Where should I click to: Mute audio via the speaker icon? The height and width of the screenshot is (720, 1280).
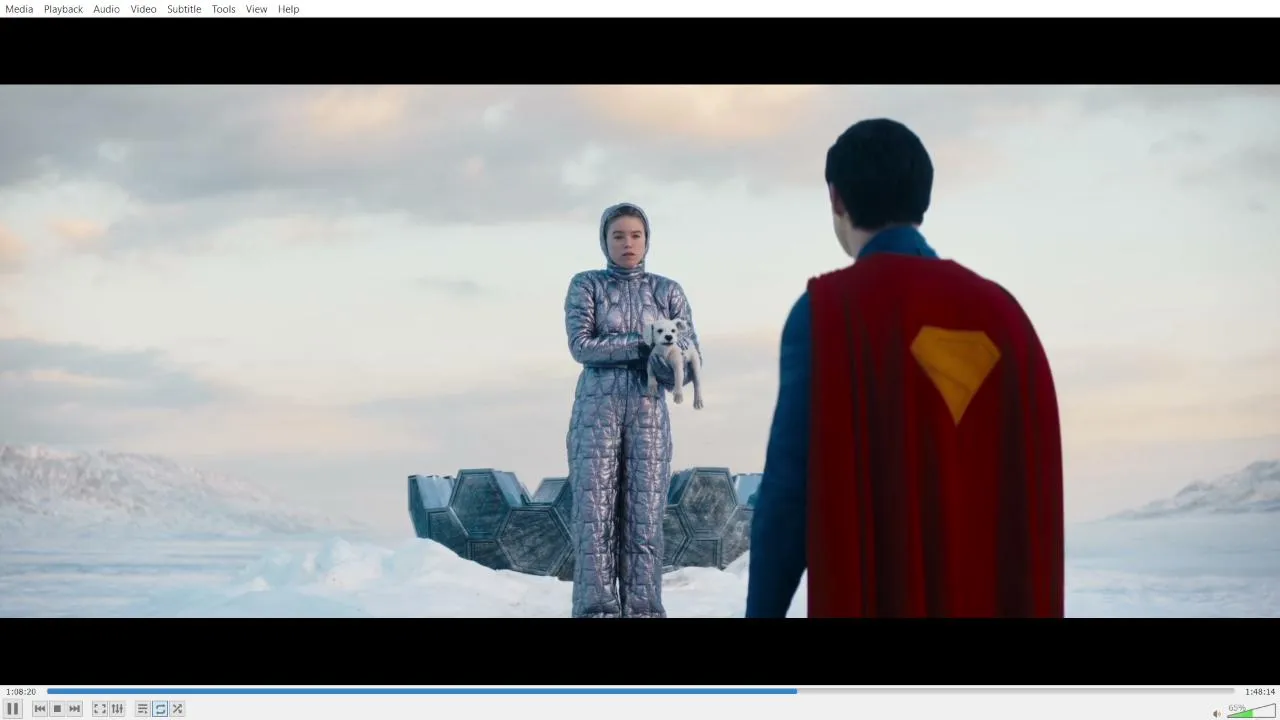pyautogui.click(x=1217, y=713)
